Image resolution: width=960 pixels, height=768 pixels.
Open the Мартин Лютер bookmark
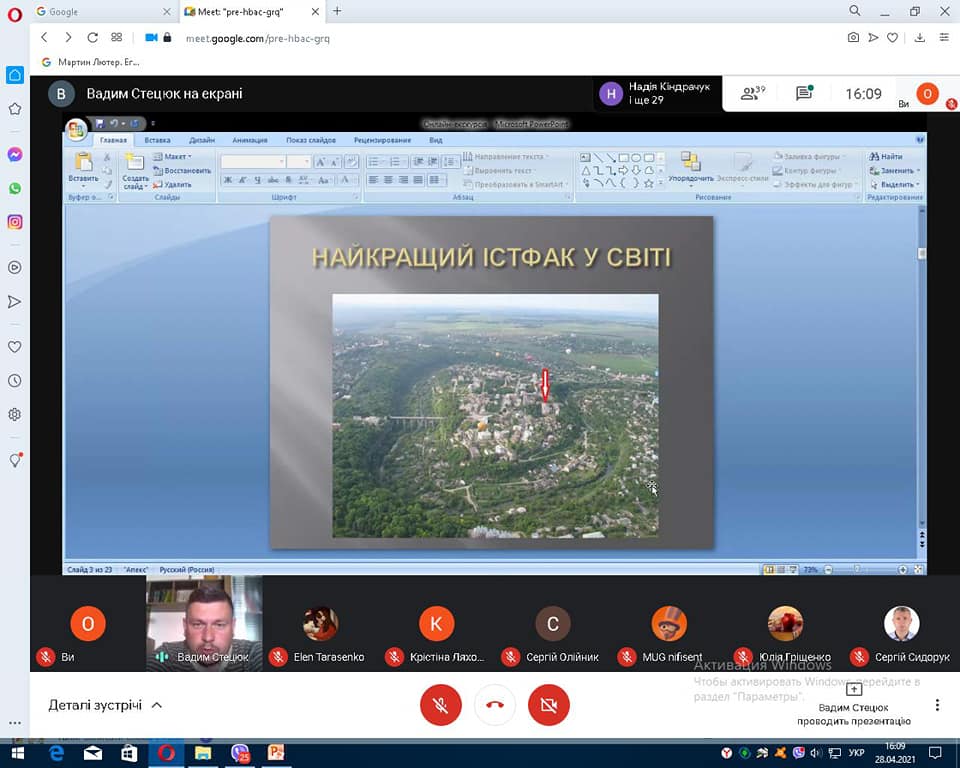tap(90, 62)
